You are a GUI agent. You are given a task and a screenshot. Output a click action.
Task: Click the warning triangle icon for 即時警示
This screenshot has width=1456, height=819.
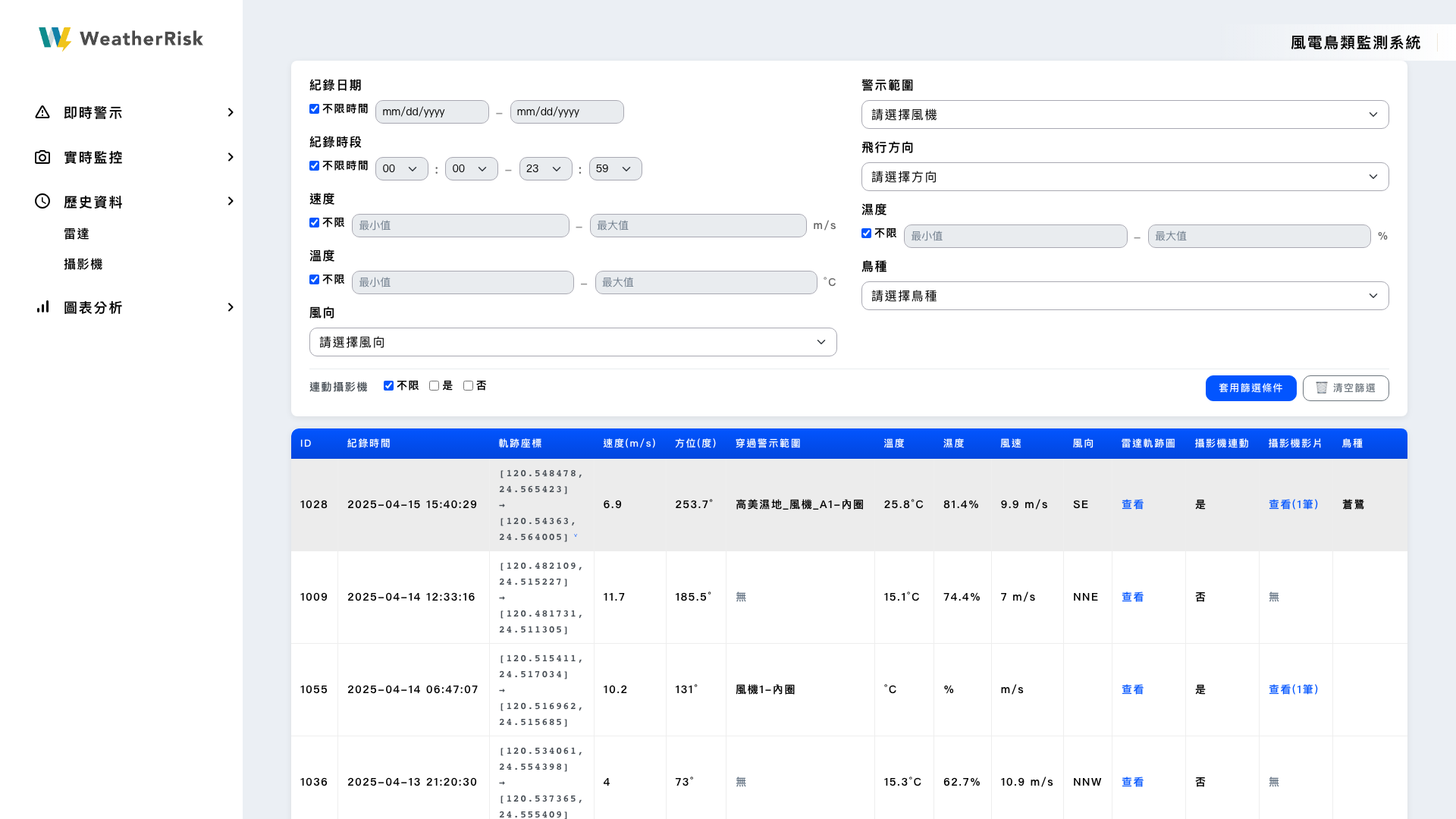click(42, 112)
